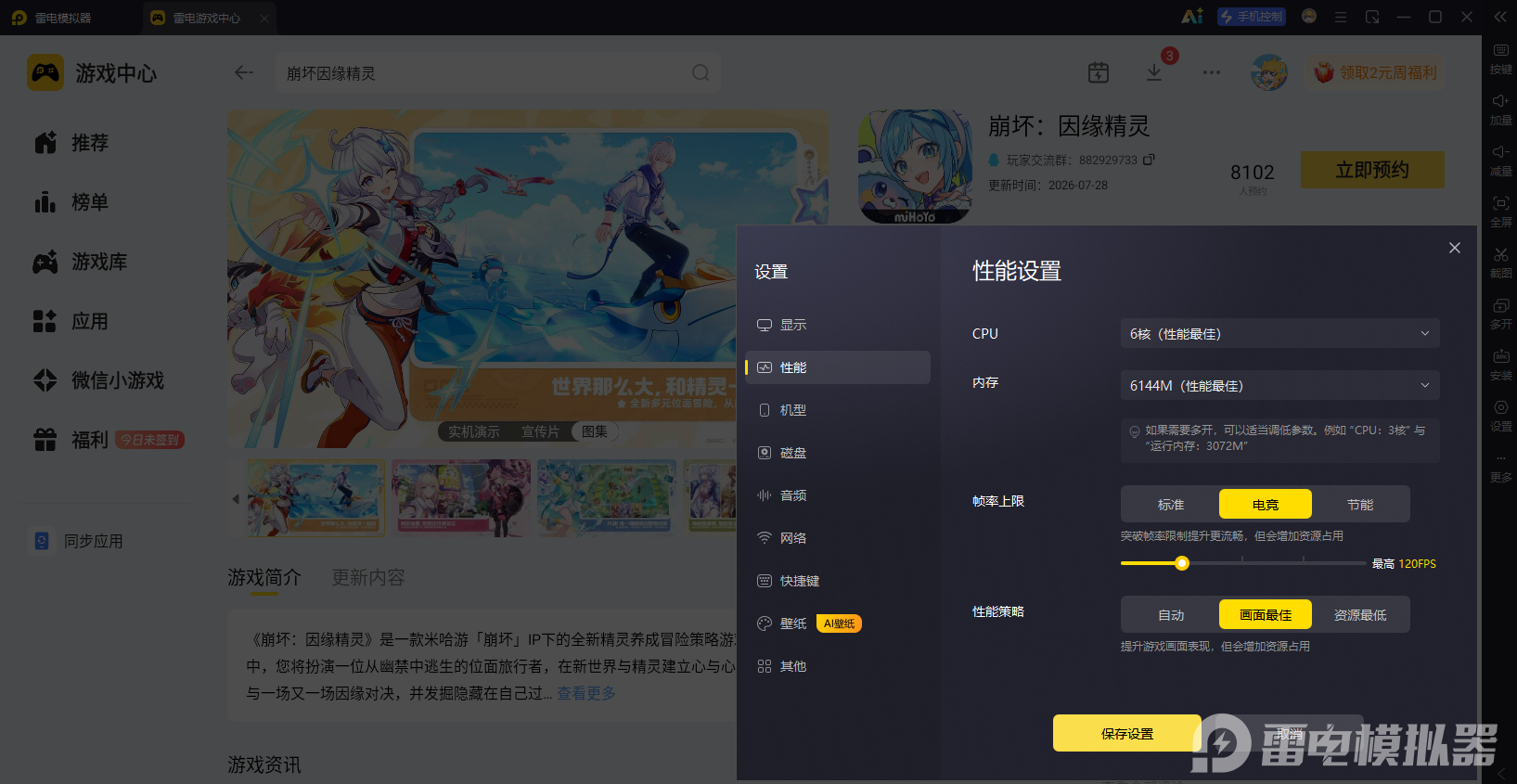
Task: Select 节能 frame rate limit option
Action: click(x=1360, y=505)
